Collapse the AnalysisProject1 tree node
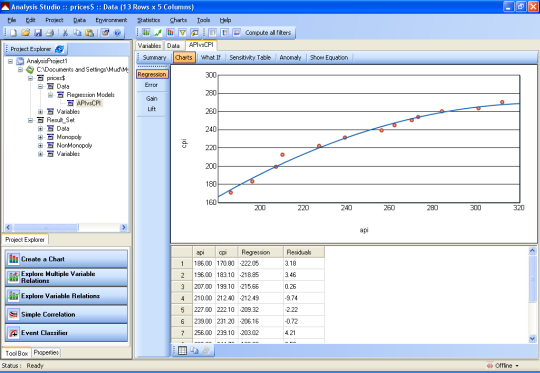Screen dimensions: 540x373 [x=11, y=61]
